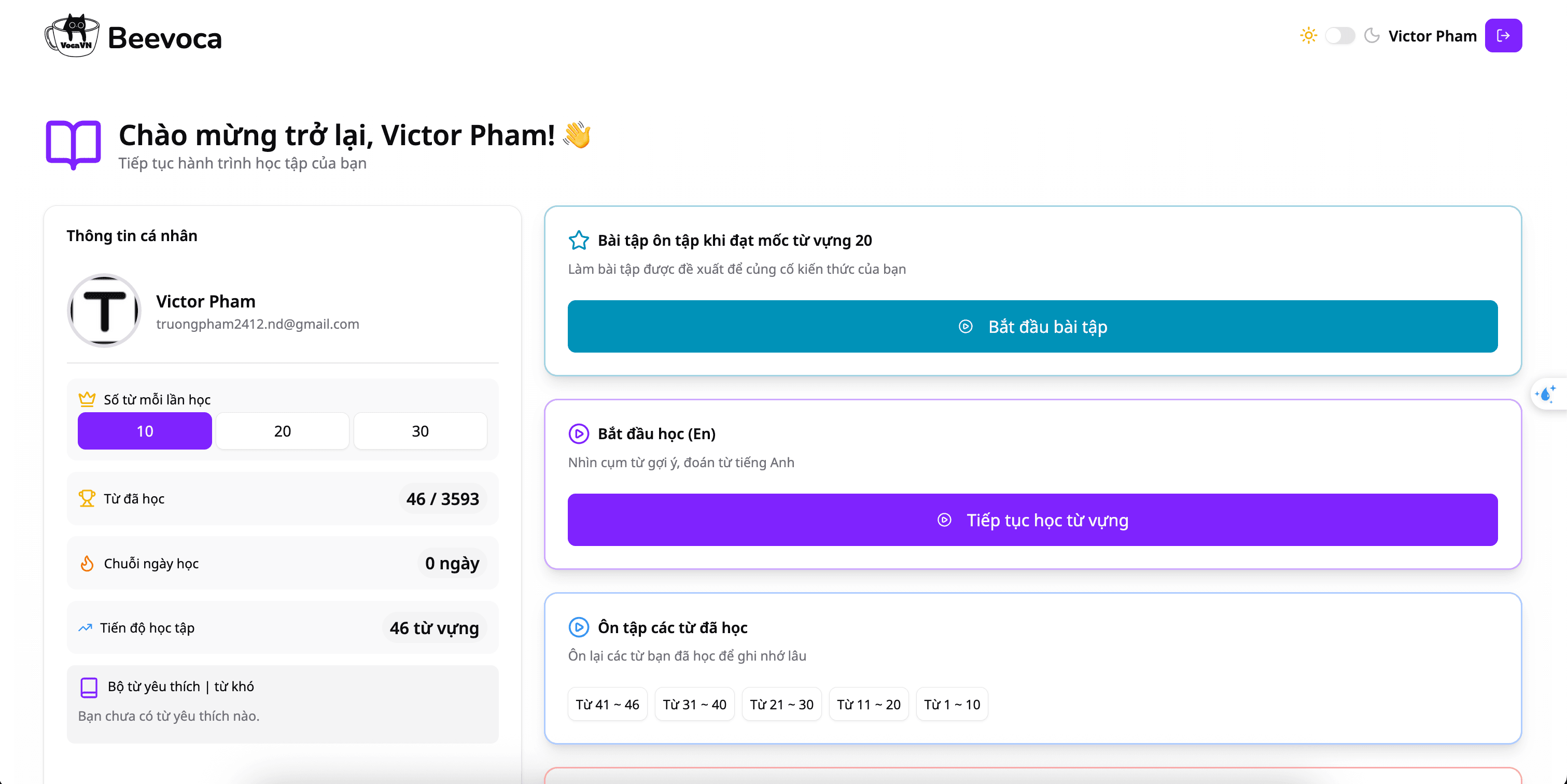Image resolution: width=1567 pixels, height=784 pixels.
Task: Click the sun light-mode icon
Action: pos(1308,36)
